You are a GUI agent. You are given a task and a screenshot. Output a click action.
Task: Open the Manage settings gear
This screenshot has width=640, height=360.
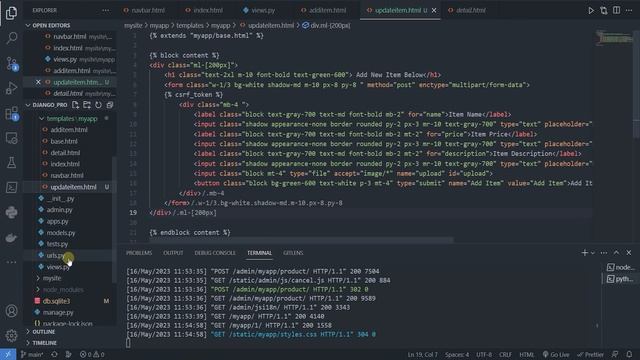click(x=11, y=336)
